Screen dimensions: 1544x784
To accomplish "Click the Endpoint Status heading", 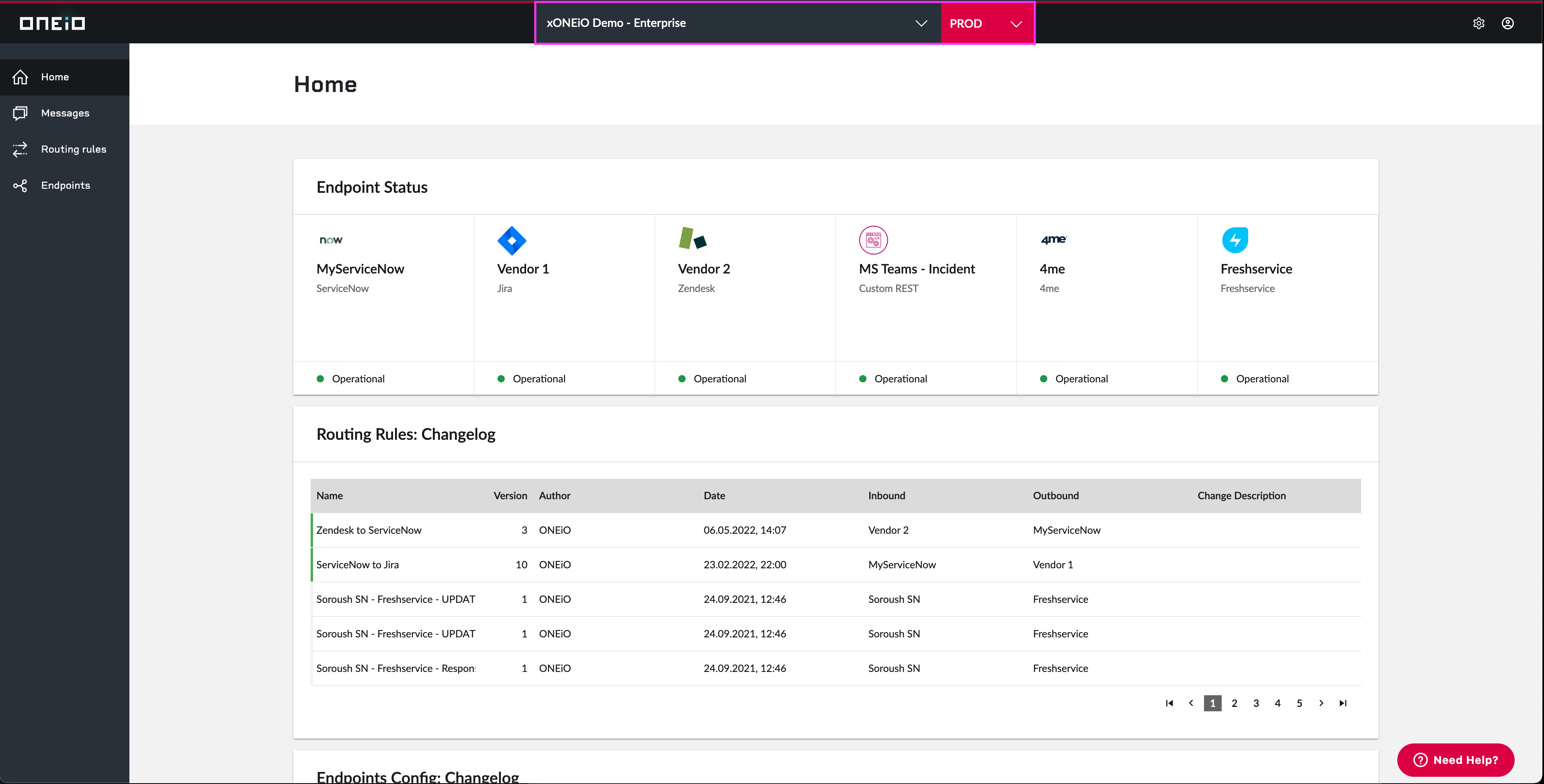I will (x=372, y=188).
